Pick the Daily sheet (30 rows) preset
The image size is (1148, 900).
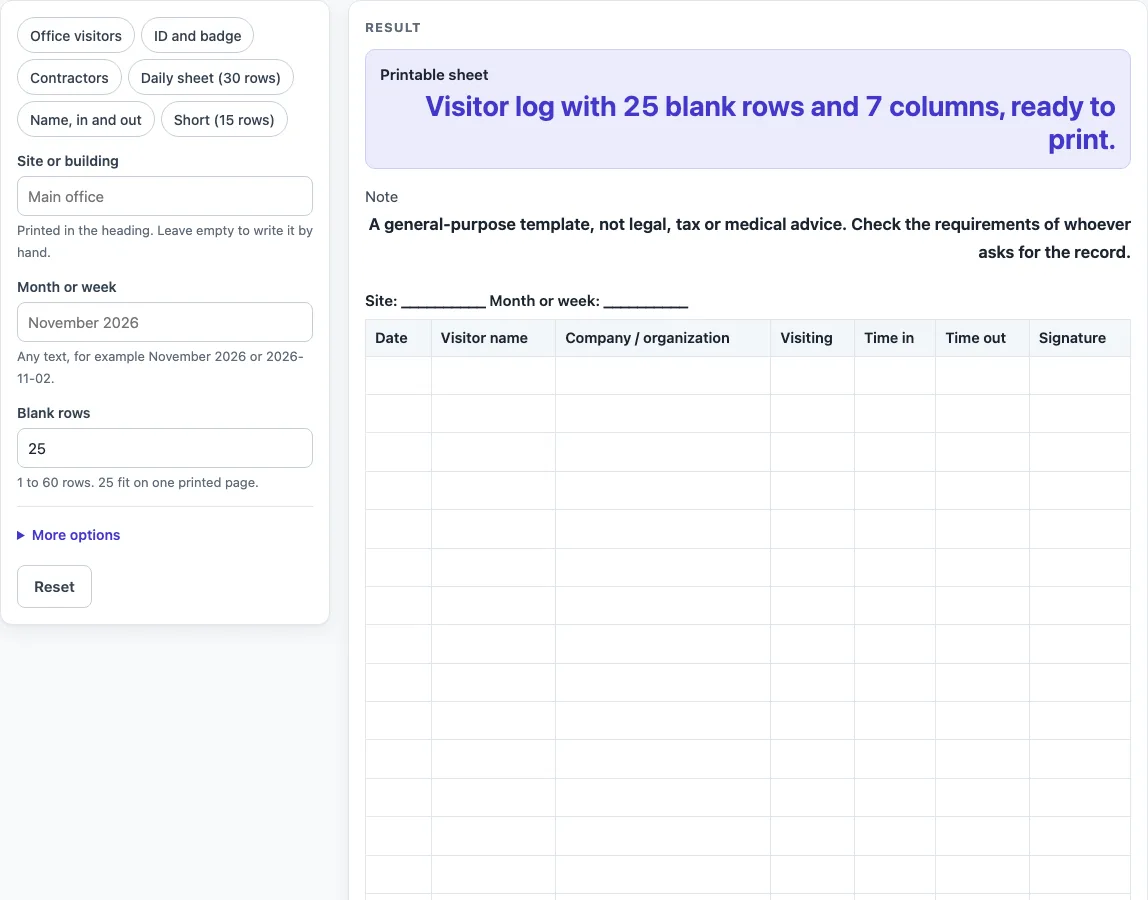tap(211, 78)
